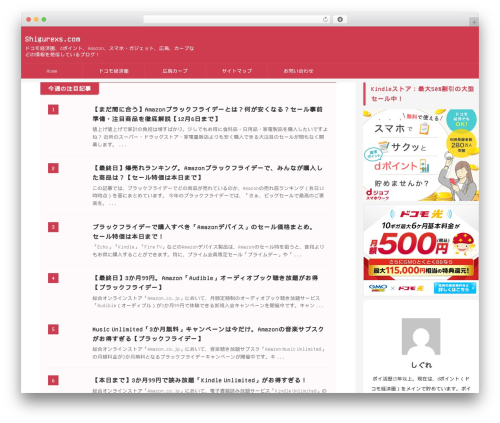Click the author name しぐれ
The image size is (500, 423).
(421, 365)
